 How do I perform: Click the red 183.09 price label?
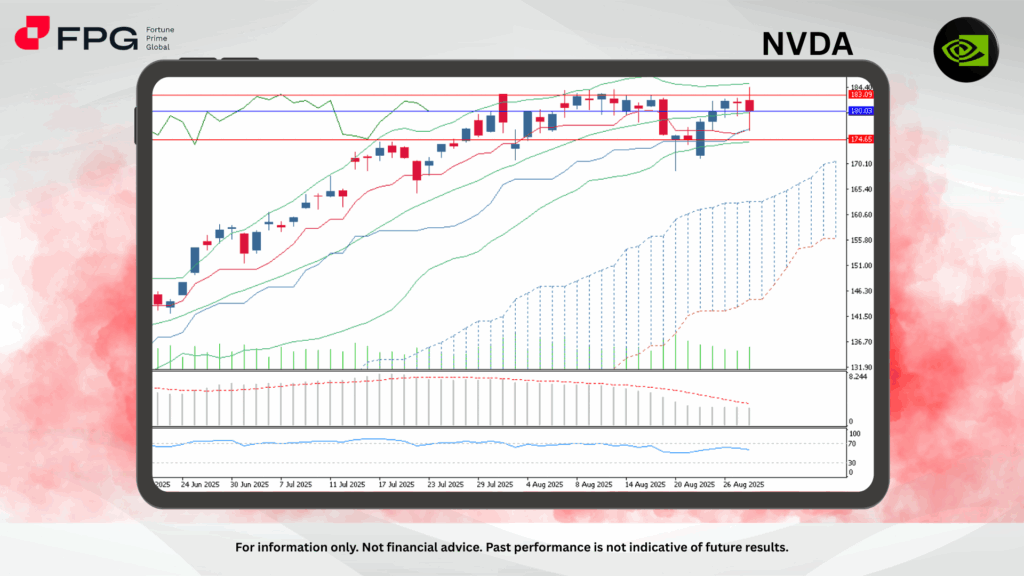pos(860,95)
